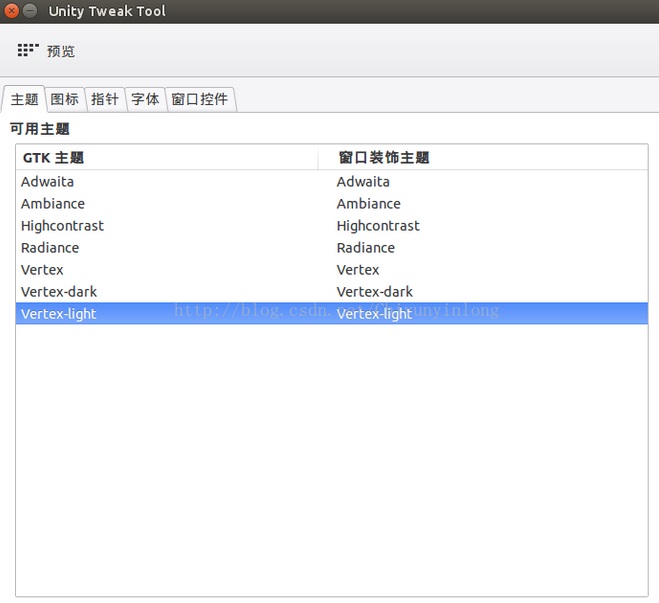Choose Radiance under window decoration themes
659x603 pixels.
(366, 248)
